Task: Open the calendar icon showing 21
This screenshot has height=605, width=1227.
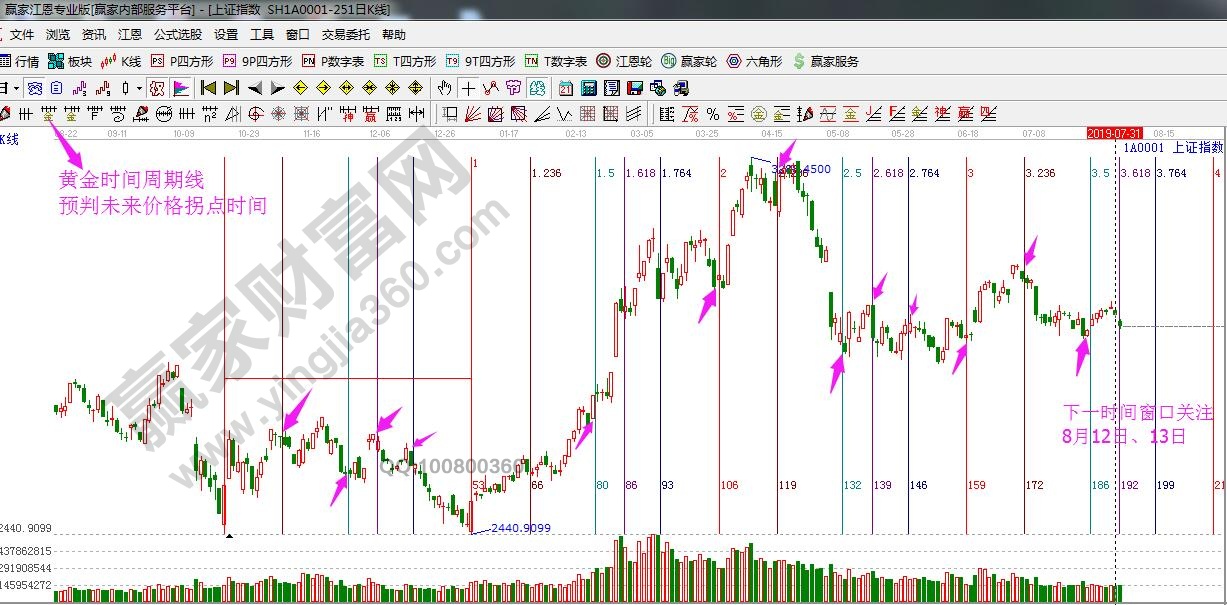Action: tap(566, 88)
